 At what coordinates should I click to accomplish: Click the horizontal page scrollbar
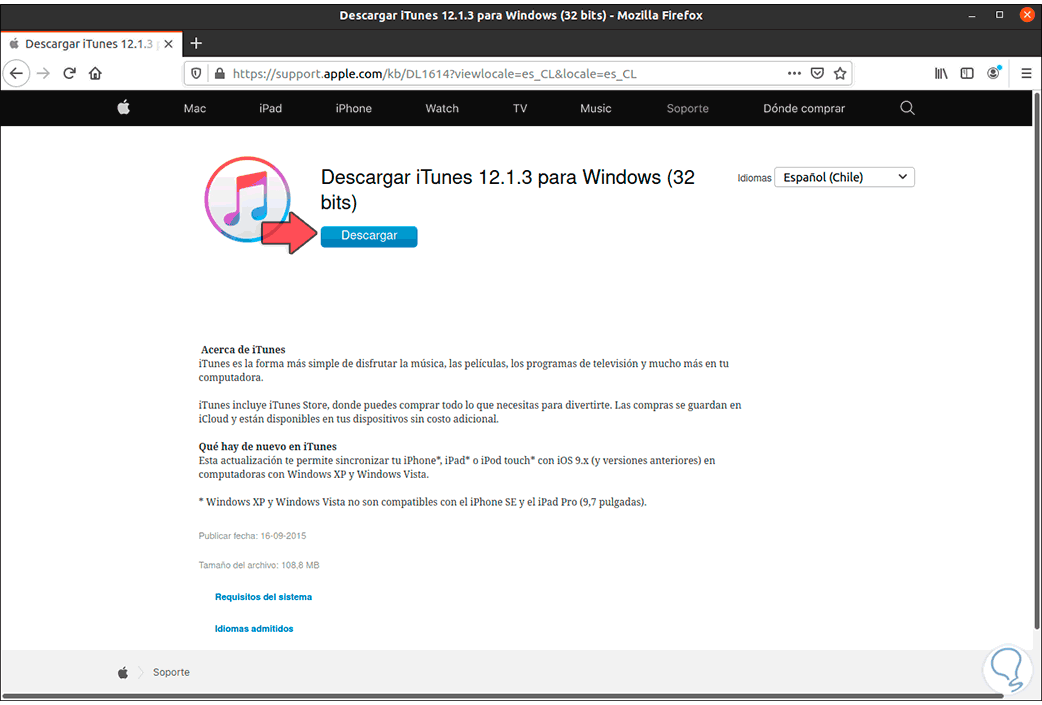point(502,696)
